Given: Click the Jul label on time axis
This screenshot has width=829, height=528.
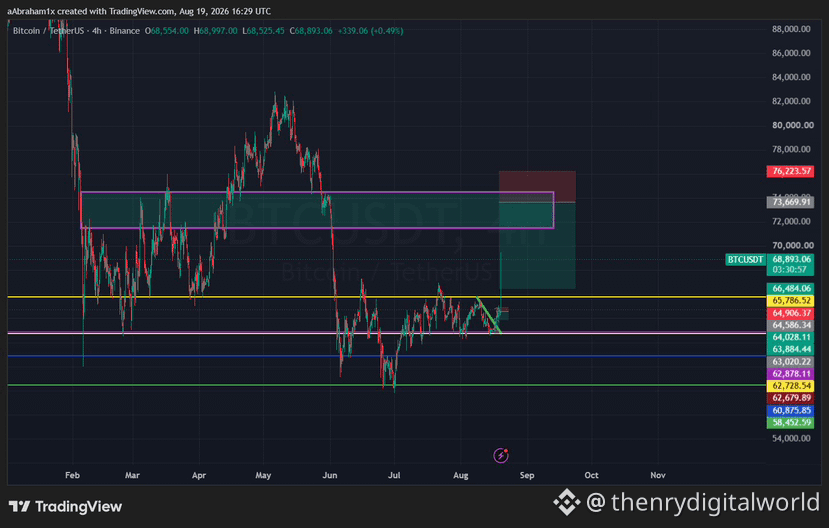Looking at the screenshot, I should point(394,475).
